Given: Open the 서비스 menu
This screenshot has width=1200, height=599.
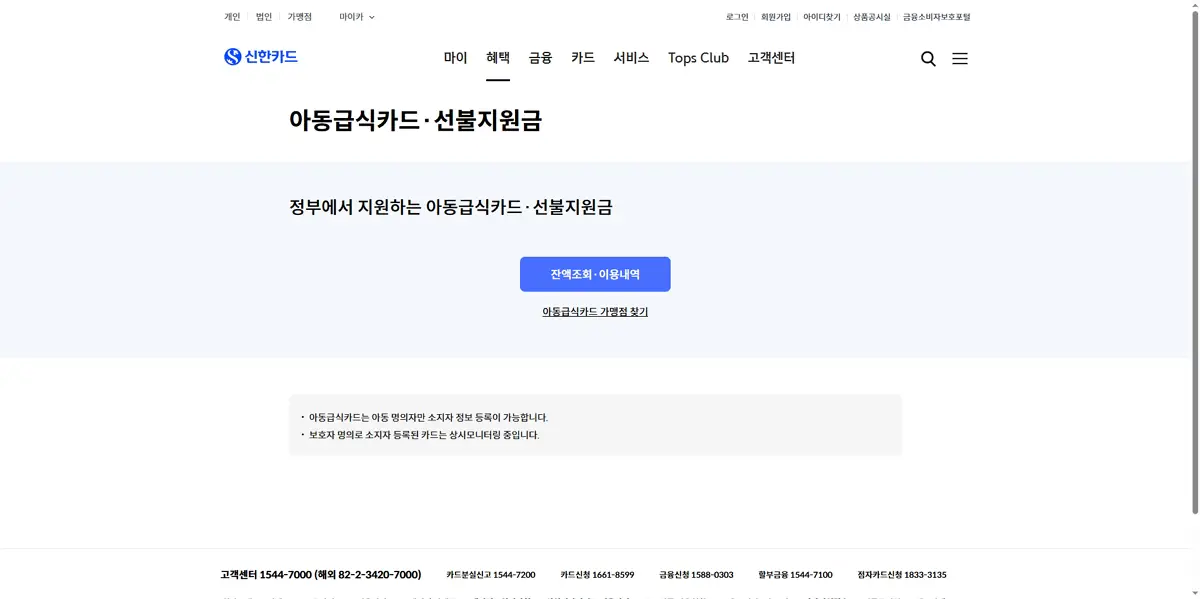Looking at the screenshot, I should click(x=632, y=58).
